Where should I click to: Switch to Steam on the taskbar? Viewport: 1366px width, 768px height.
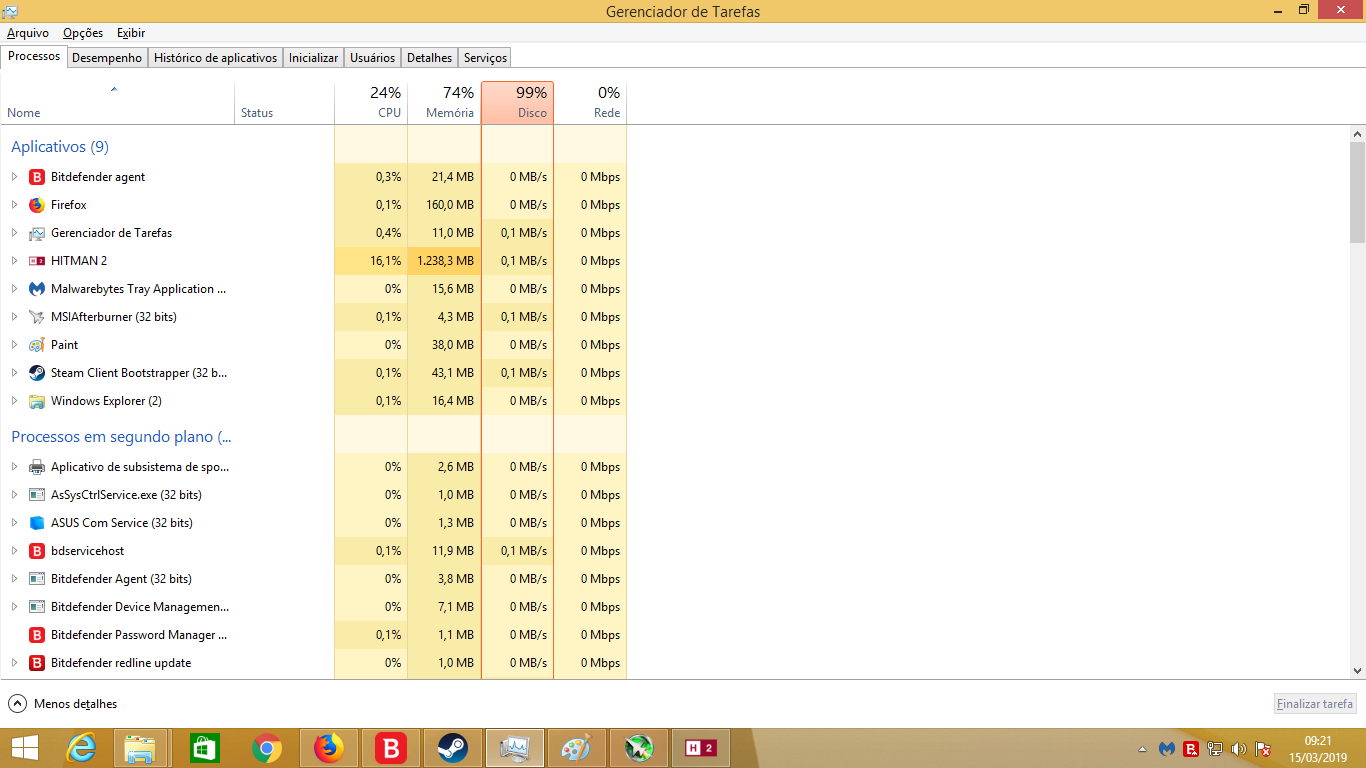point(453,748)
